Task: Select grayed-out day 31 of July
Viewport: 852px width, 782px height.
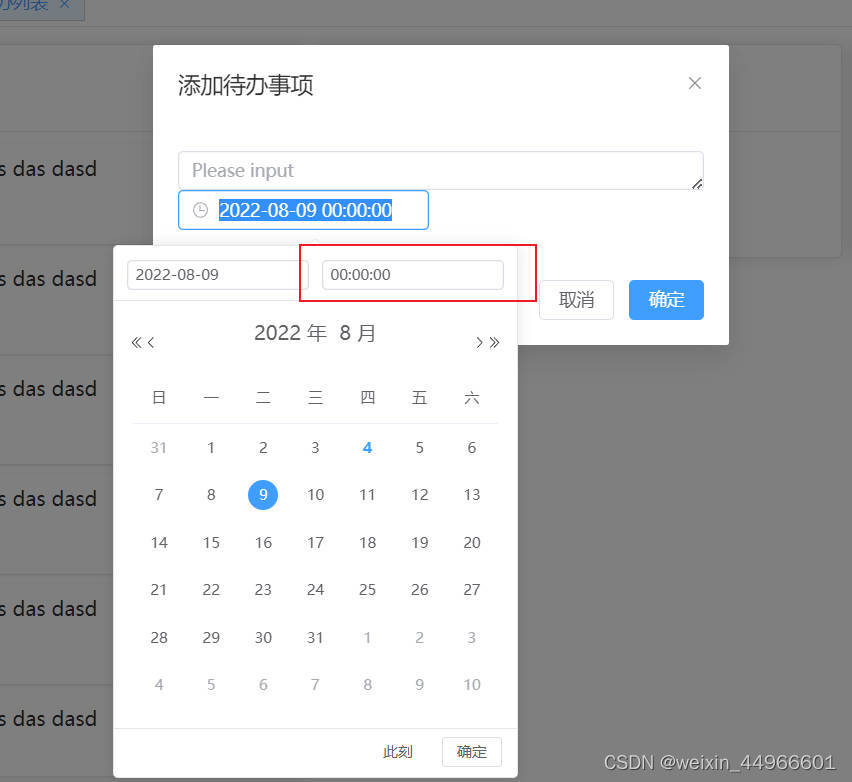Action: [159, 447]
